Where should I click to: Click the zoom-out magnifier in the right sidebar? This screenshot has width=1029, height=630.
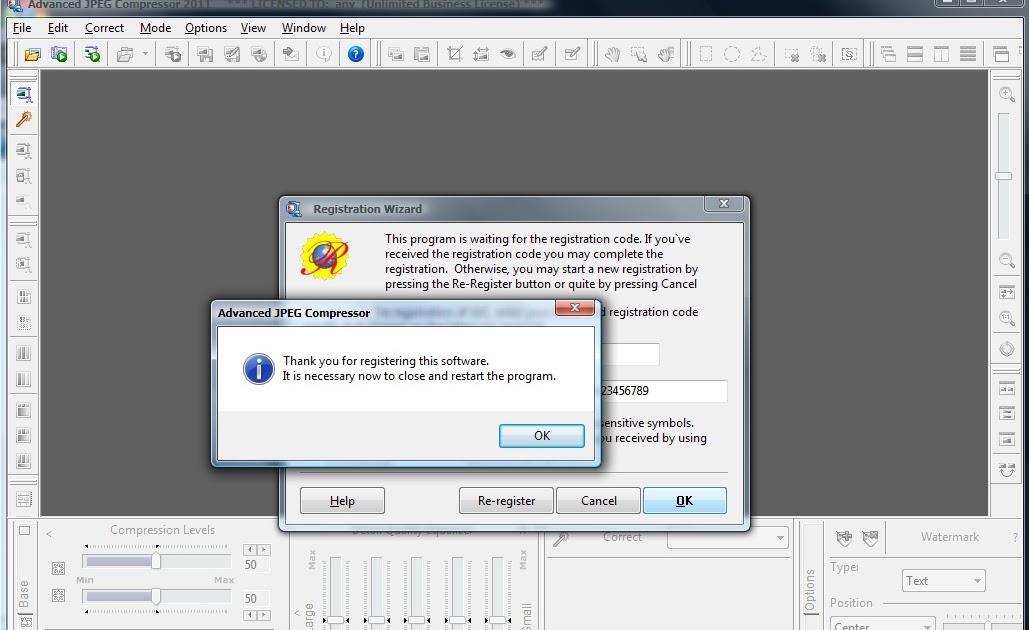point(1007,261)
